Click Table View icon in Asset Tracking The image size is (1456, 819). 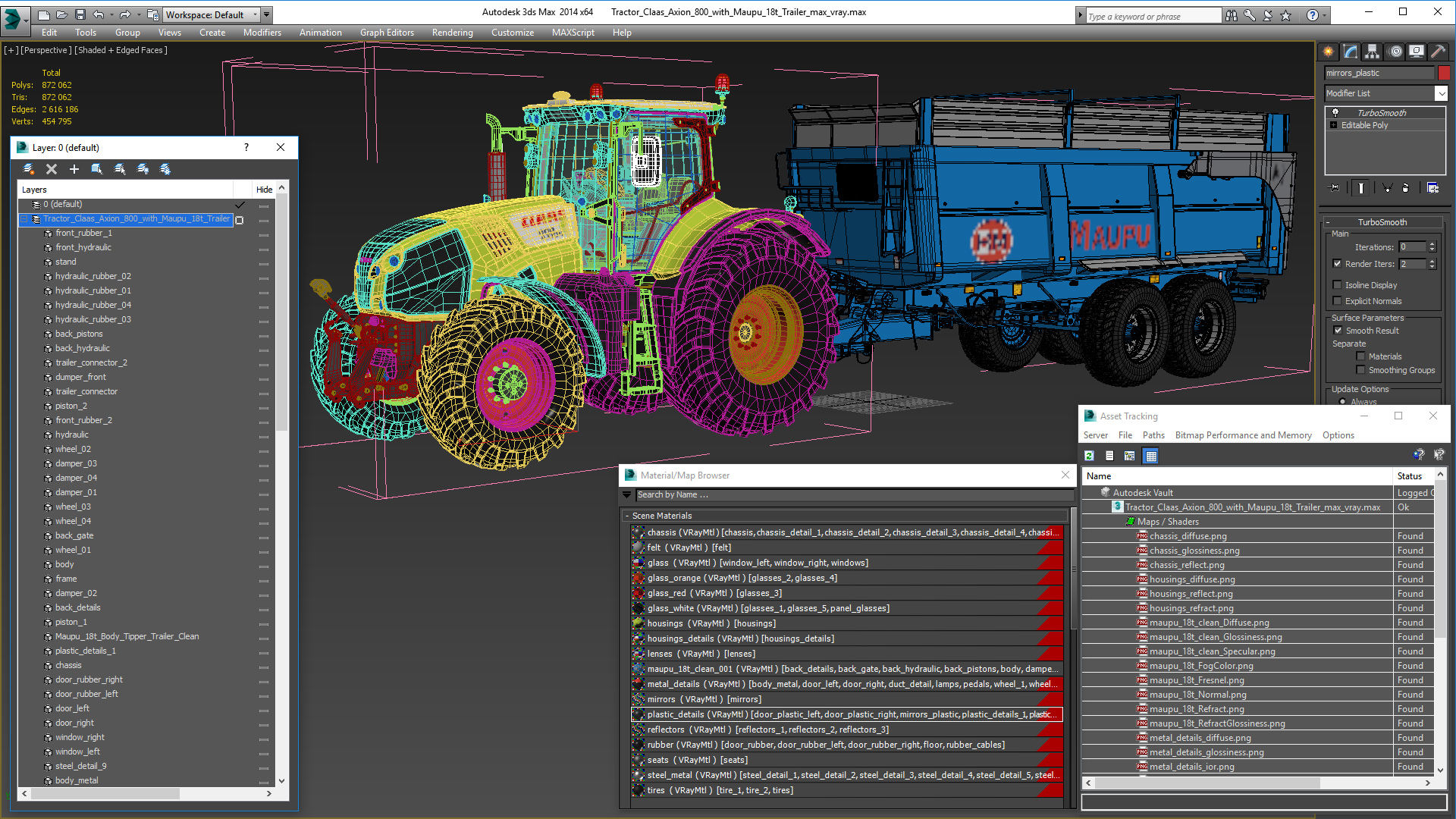point(1151,456)
